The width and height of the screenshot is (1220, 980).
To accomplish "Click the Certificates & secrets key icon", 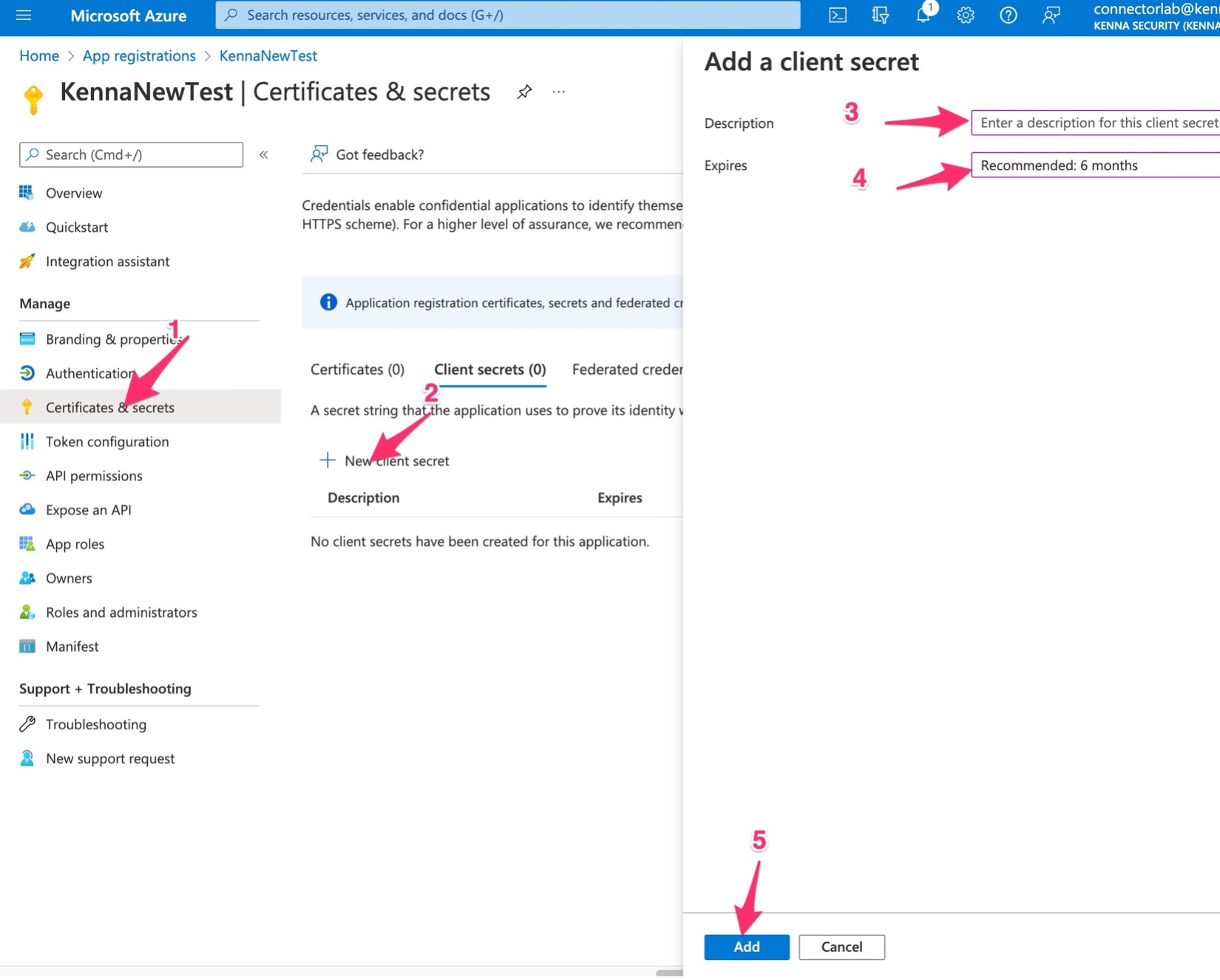I will pyautogui.click(x=27, y=407).
